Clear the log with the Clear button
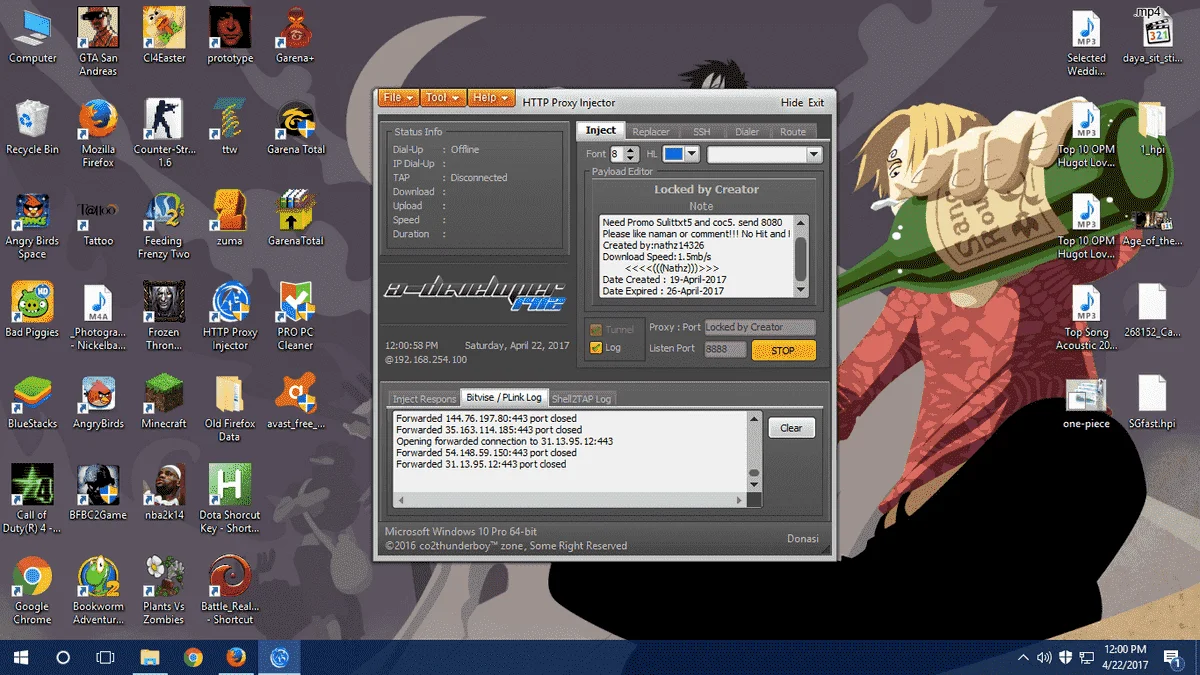 tap(791, 428)
